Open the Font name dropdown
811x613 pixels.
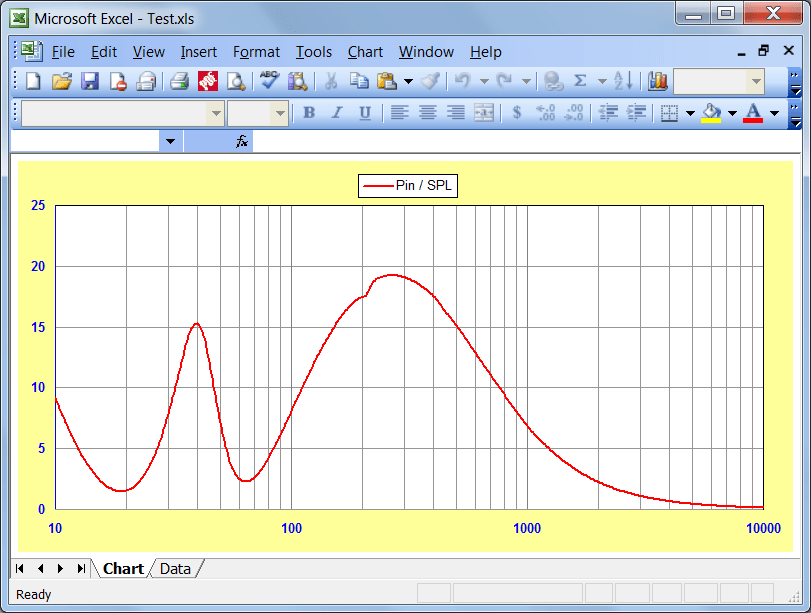(216, 113)
